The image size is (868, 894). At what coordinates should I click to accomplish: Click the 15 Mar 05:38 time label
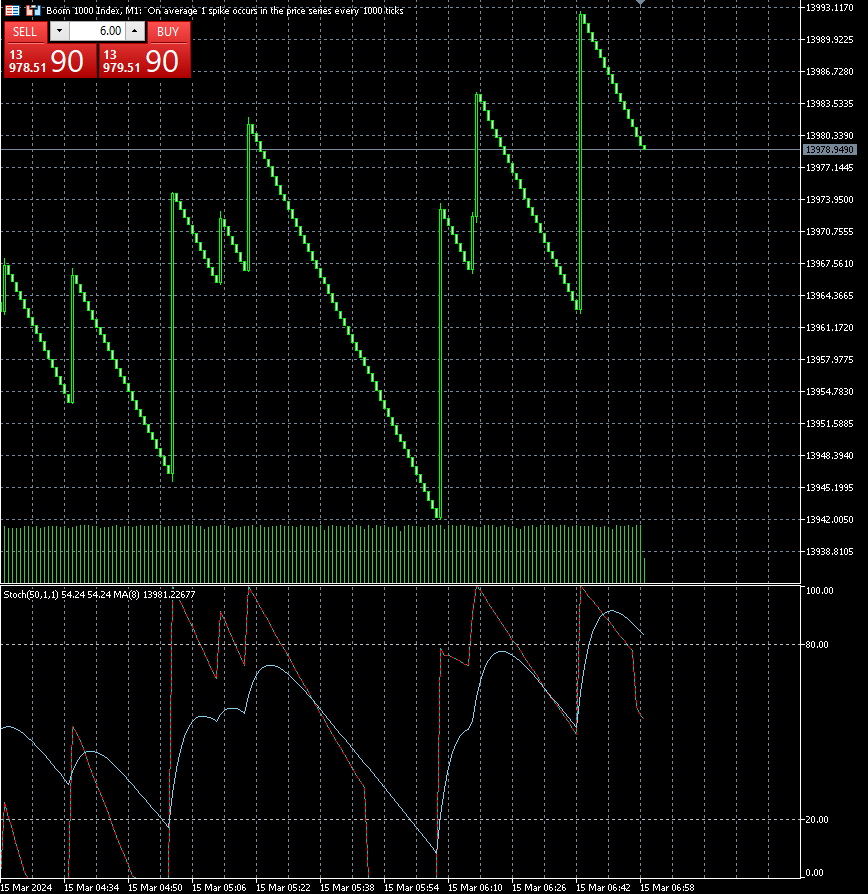pyautogui.click(x=347, y=887)
